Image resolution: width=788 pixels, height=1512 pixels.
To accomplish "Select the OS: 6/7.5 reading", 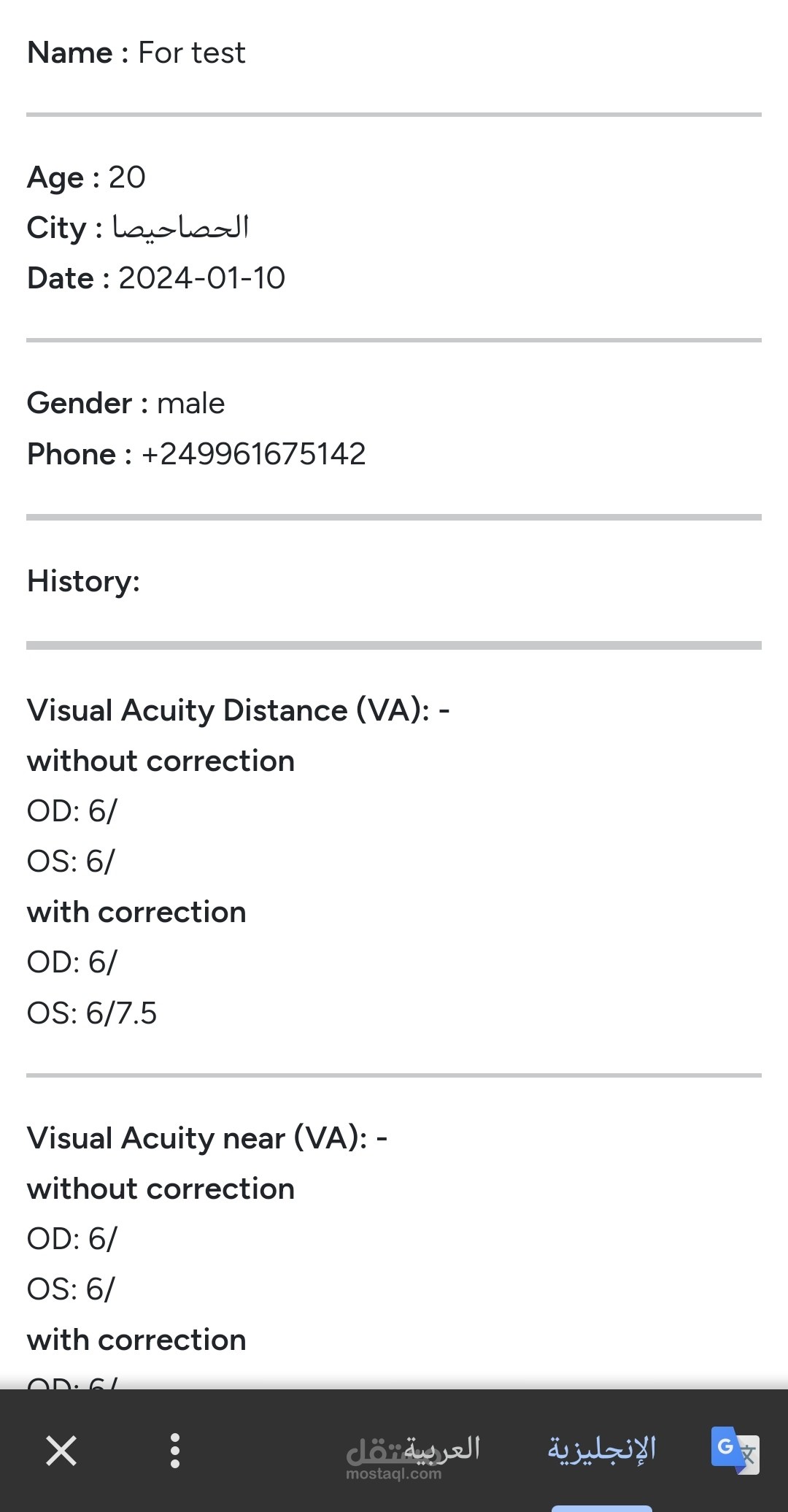I will point(92,1013).
